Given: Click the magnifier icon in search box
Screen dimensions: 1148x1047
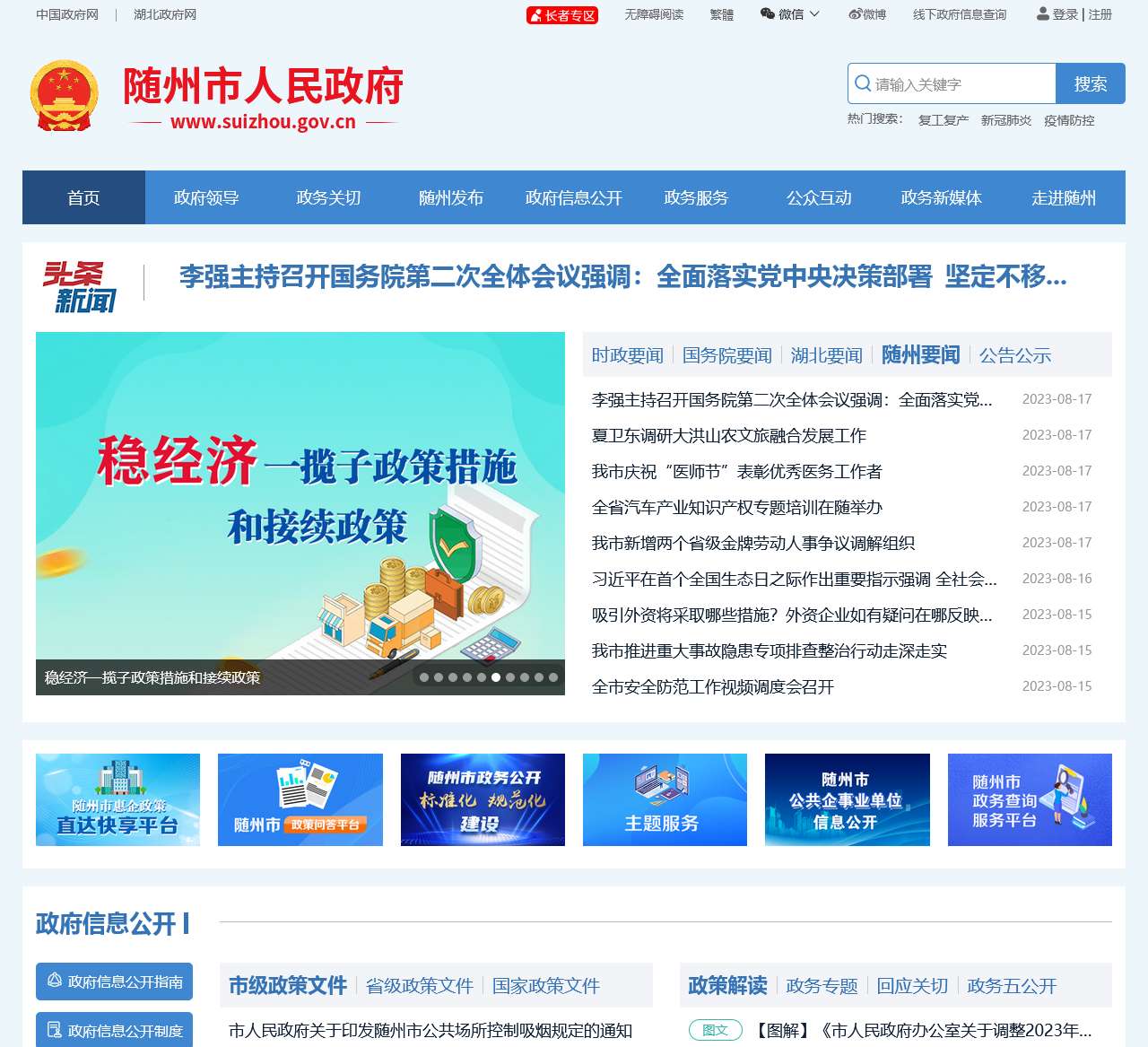Looking at the screenshot, I should 863,83.
